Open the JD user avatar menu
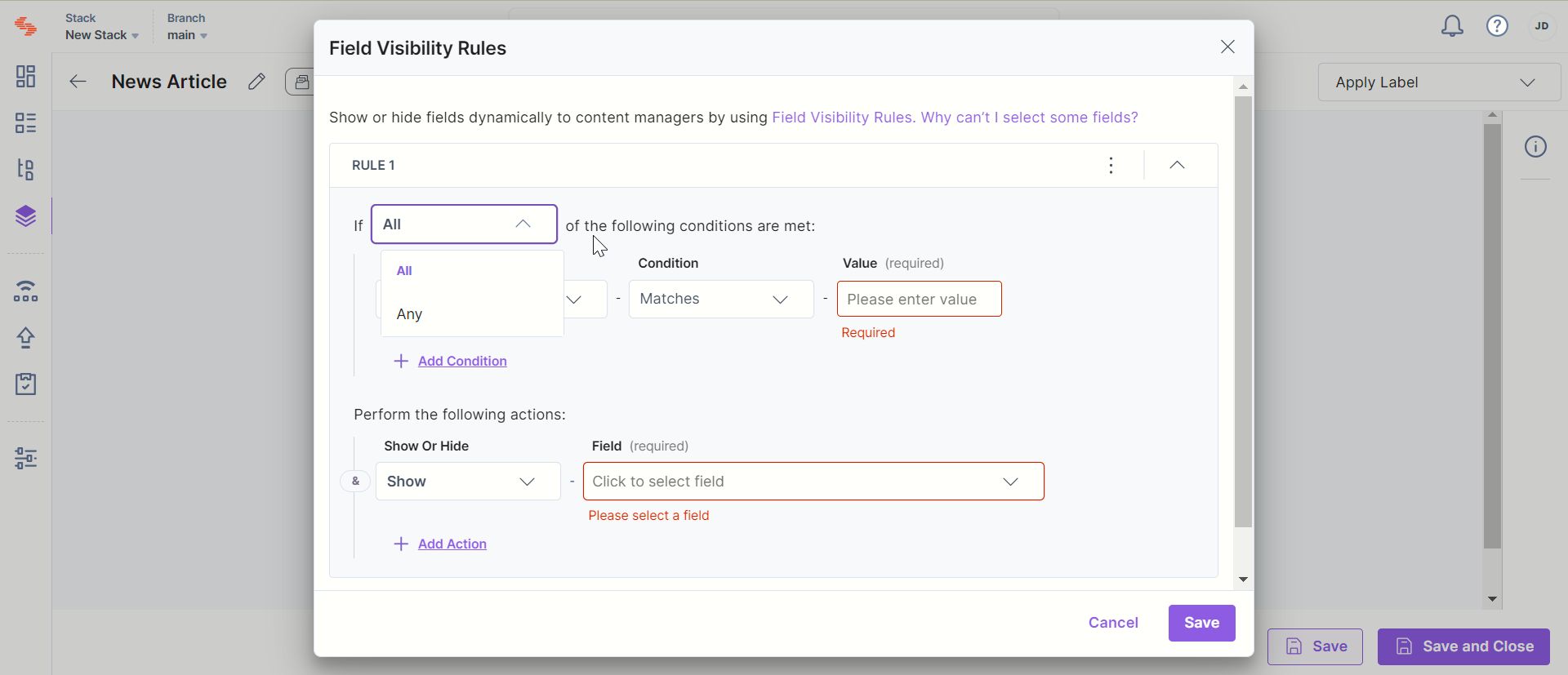 pos(1541,26)
